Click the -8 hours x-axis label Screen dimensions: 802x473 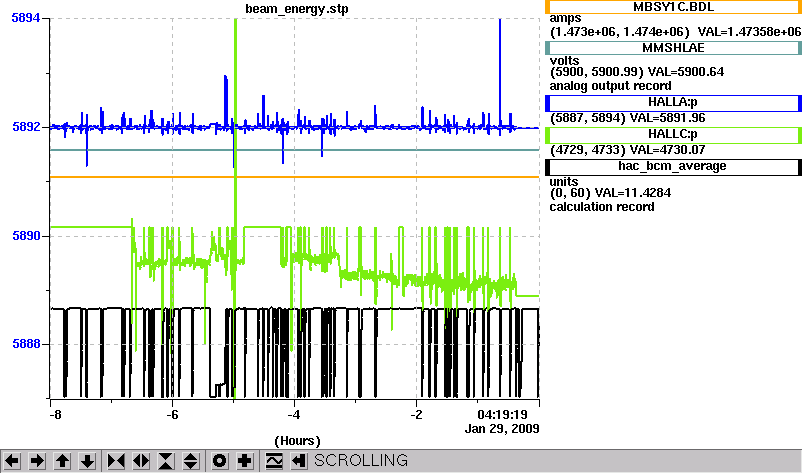tap(55, 415)
